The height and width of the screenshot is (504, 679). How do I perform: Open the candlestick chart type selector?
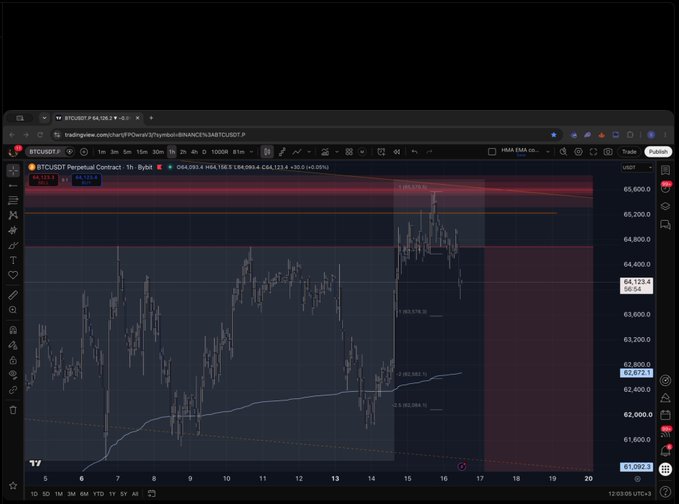(x=267, y=152)
